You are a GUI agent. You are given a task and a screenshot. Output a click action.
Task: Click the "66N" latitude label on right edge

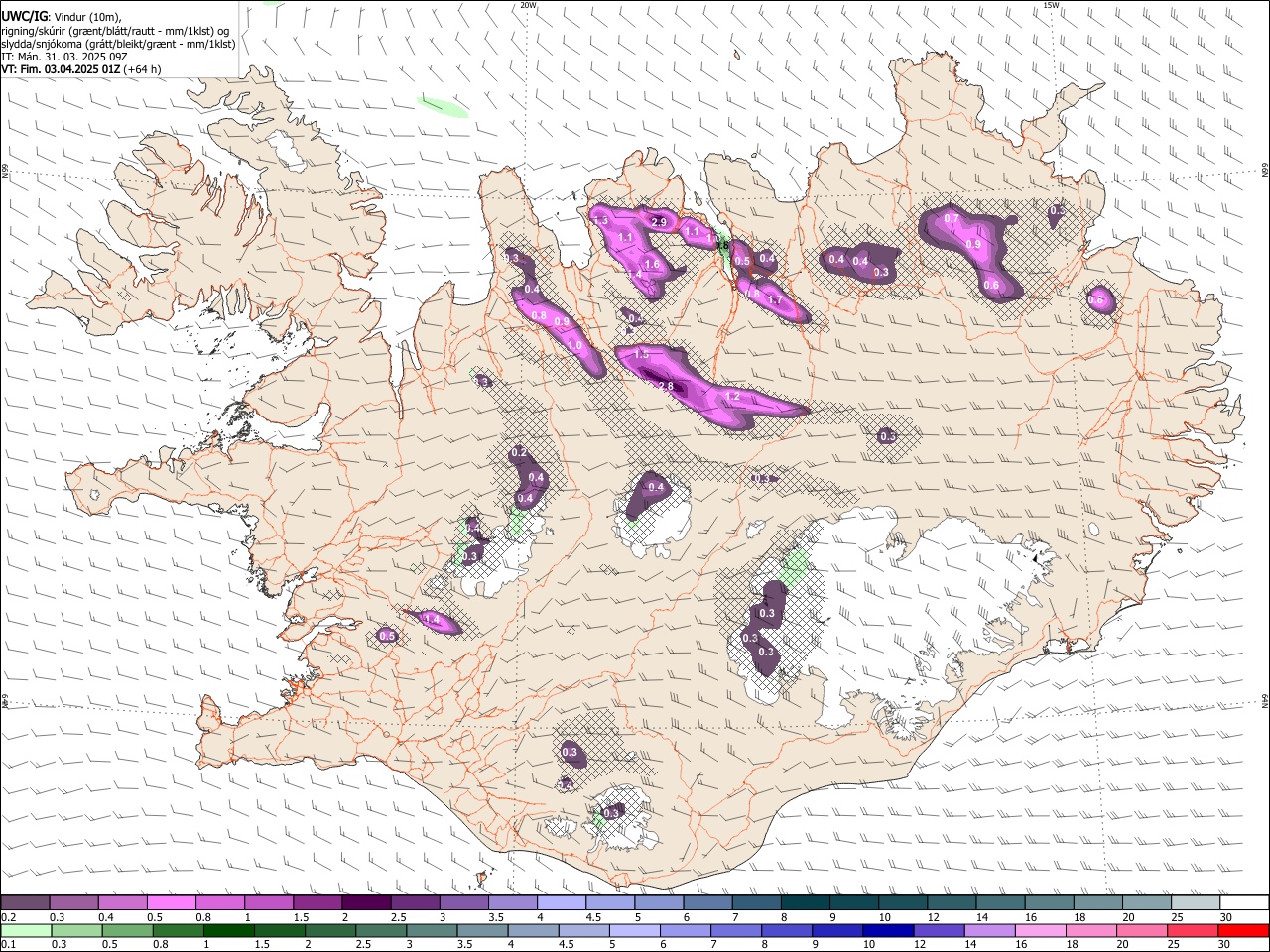coord(1265,172)
